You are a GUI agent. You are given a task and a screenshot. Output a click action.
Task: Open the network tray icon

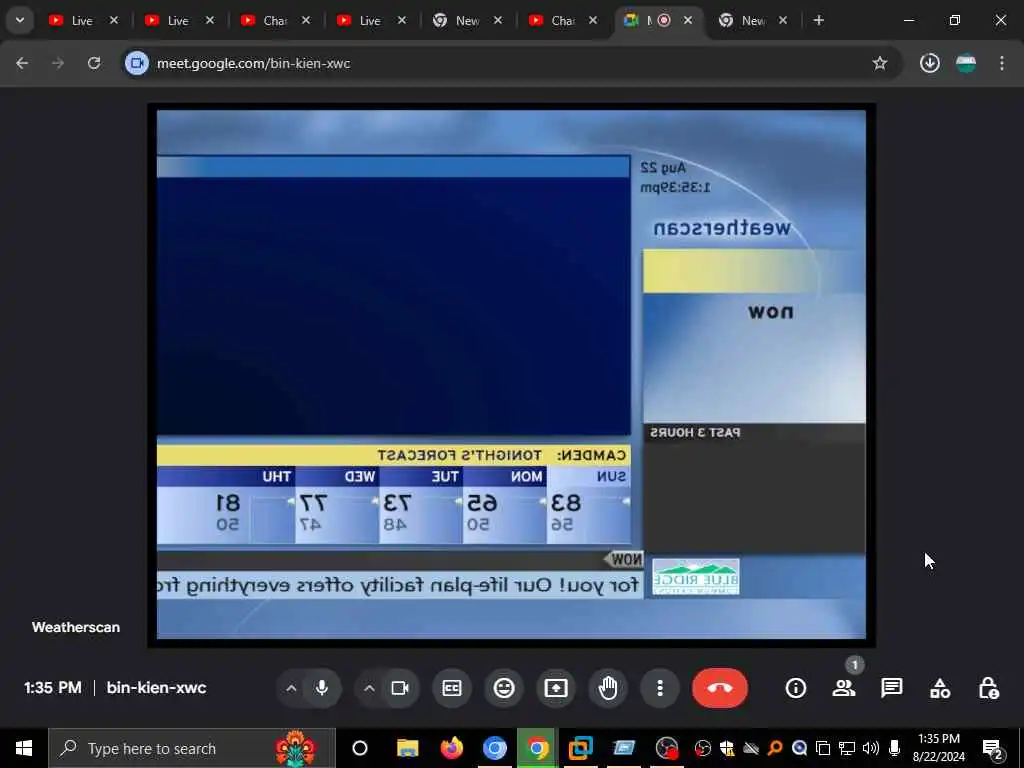click(x=847, y=748)
